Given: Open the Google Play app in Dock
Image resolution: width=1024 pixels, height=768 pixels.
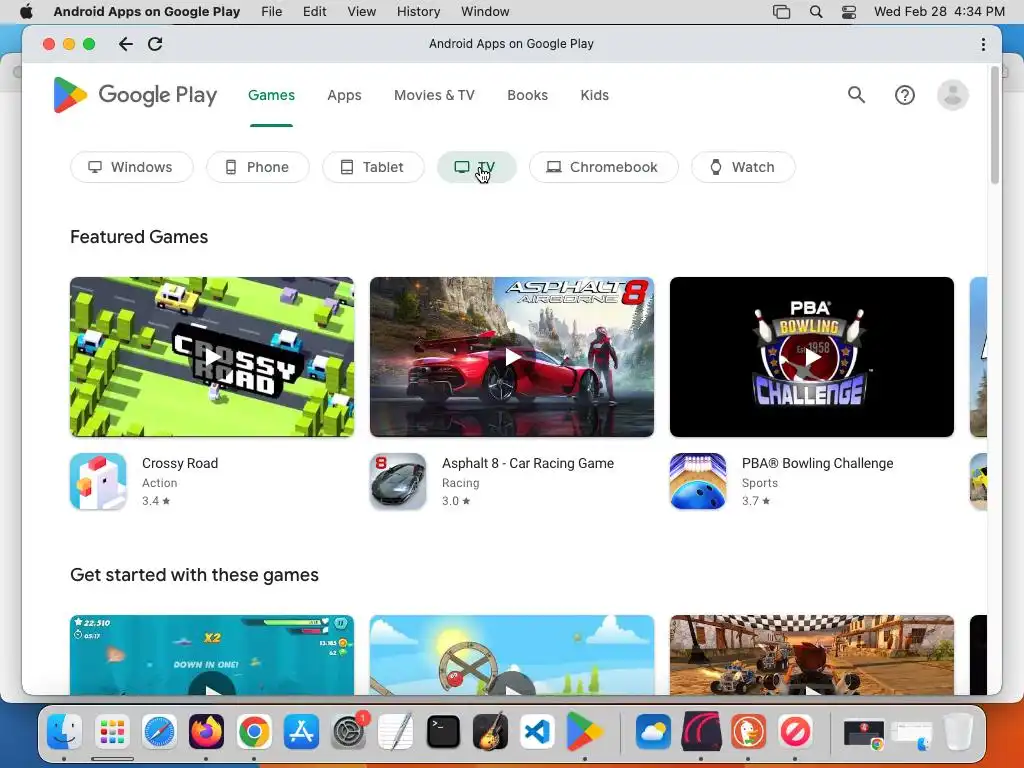Looking at the screenshot, I should click(x=584, y=731).
